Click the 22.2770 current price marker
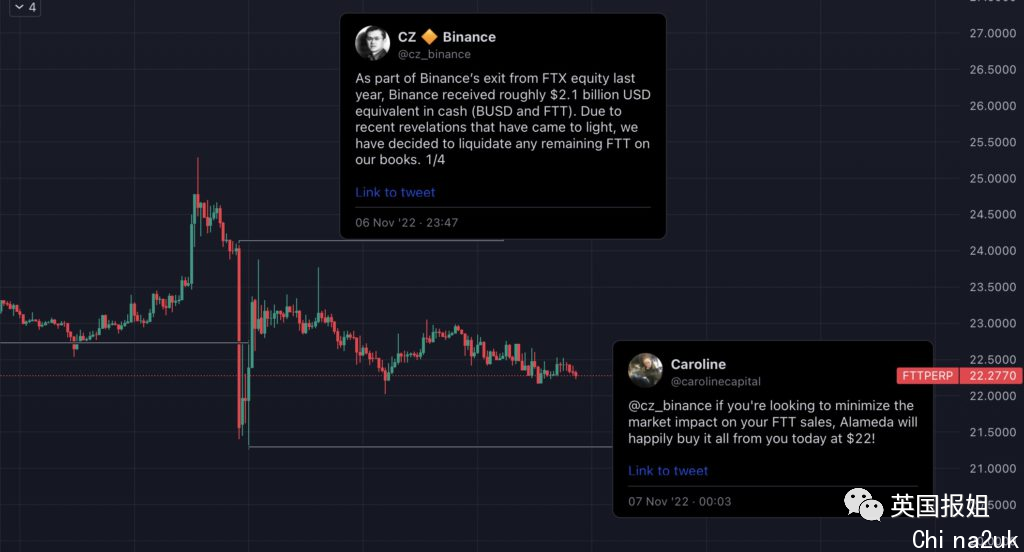 click(992, 376)
